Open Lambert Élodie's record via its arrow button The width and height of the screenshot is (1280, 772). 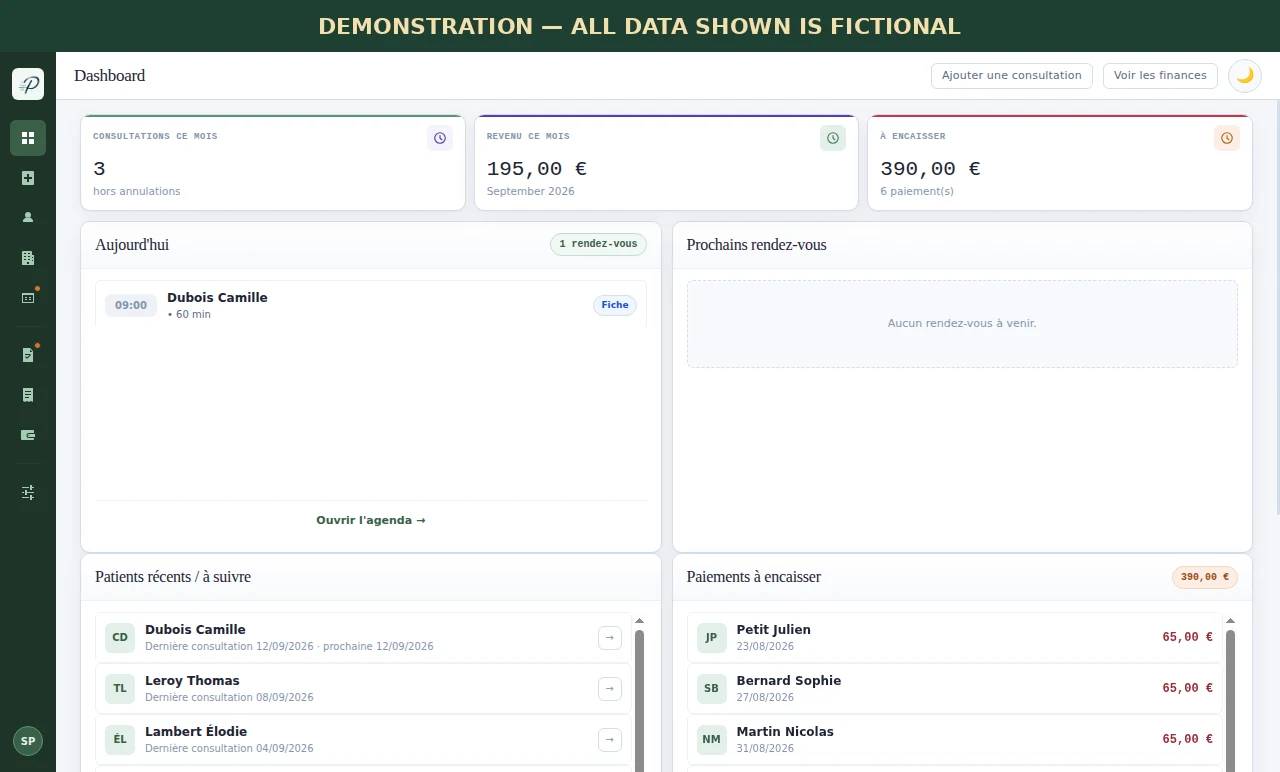coord(610,740)
